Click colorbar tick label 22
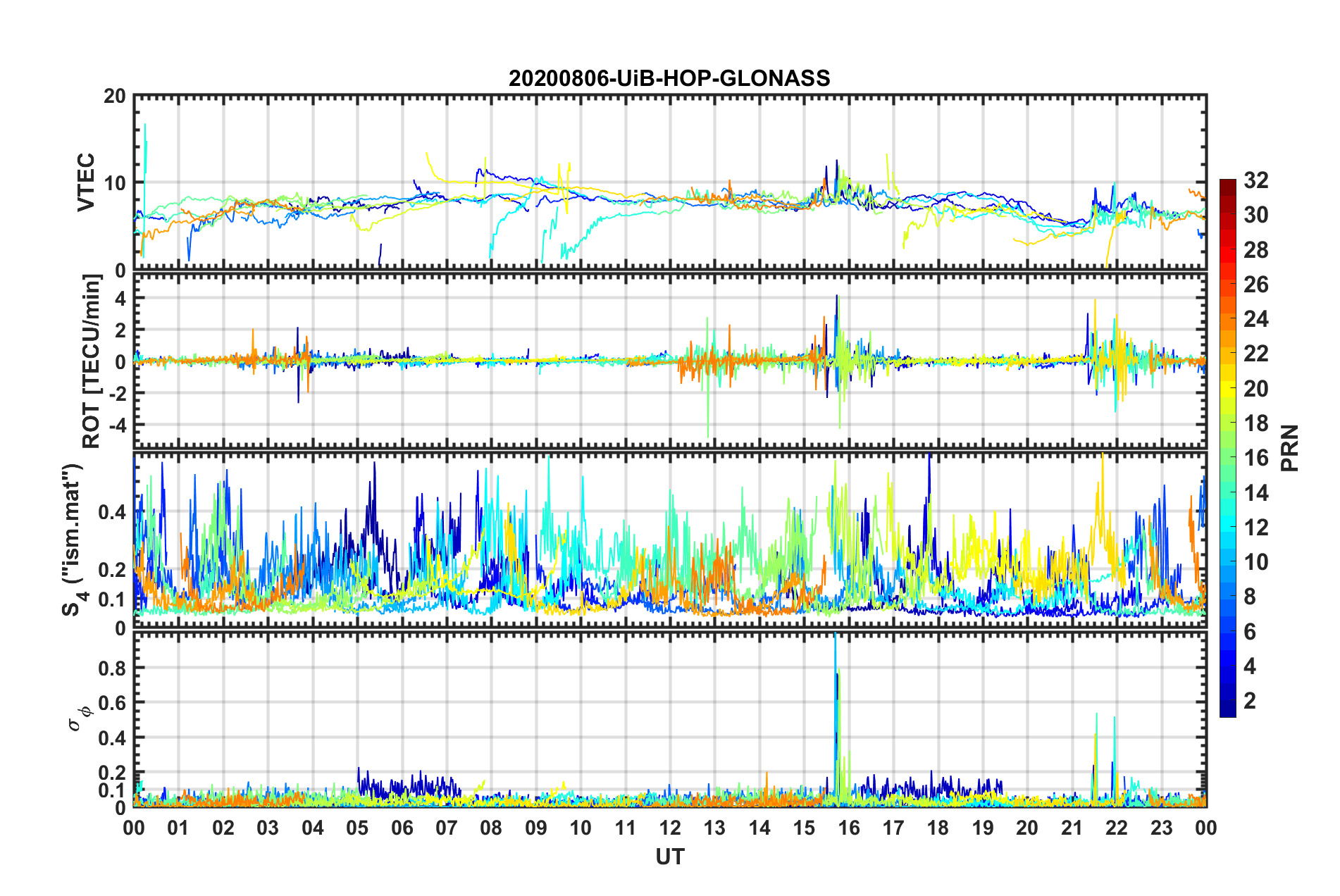The height and width of the screenshot is (896, 1340). click(x=1255, y=354)
